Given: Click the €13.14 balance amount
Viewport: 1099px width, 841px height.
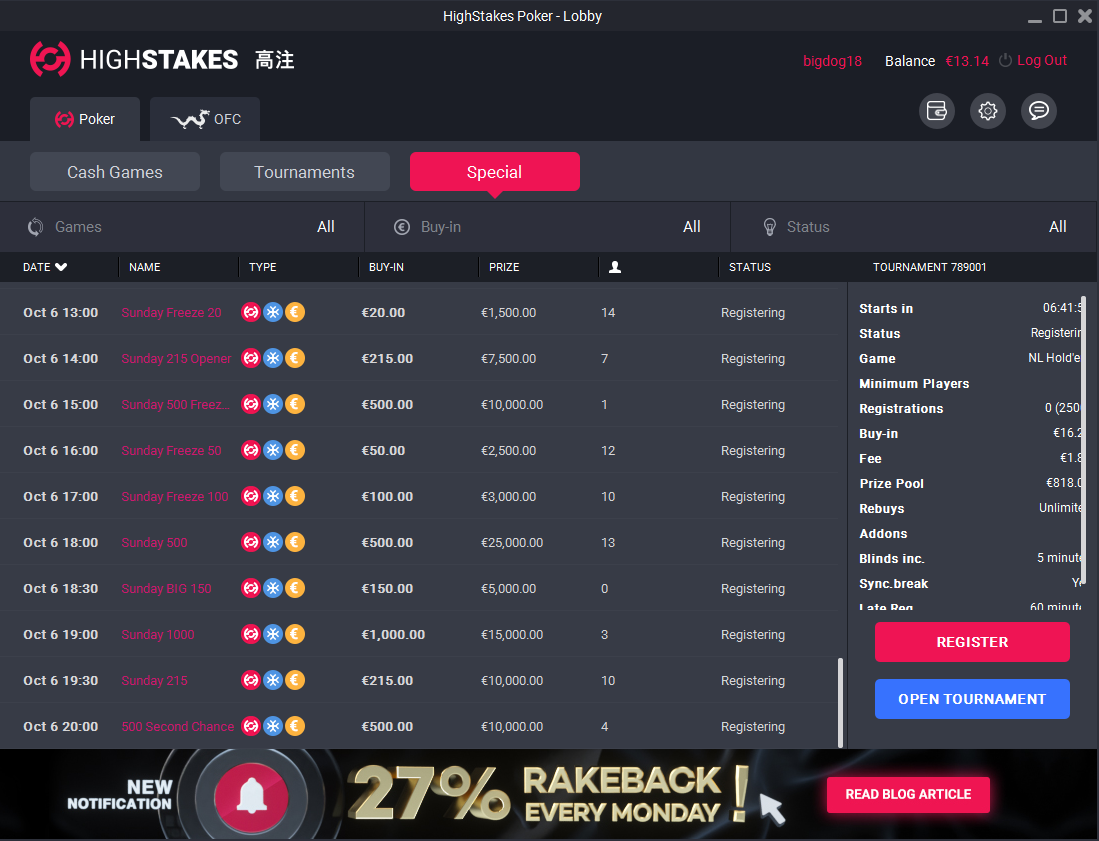Looking at the screenshot, I should coord(967,61).
